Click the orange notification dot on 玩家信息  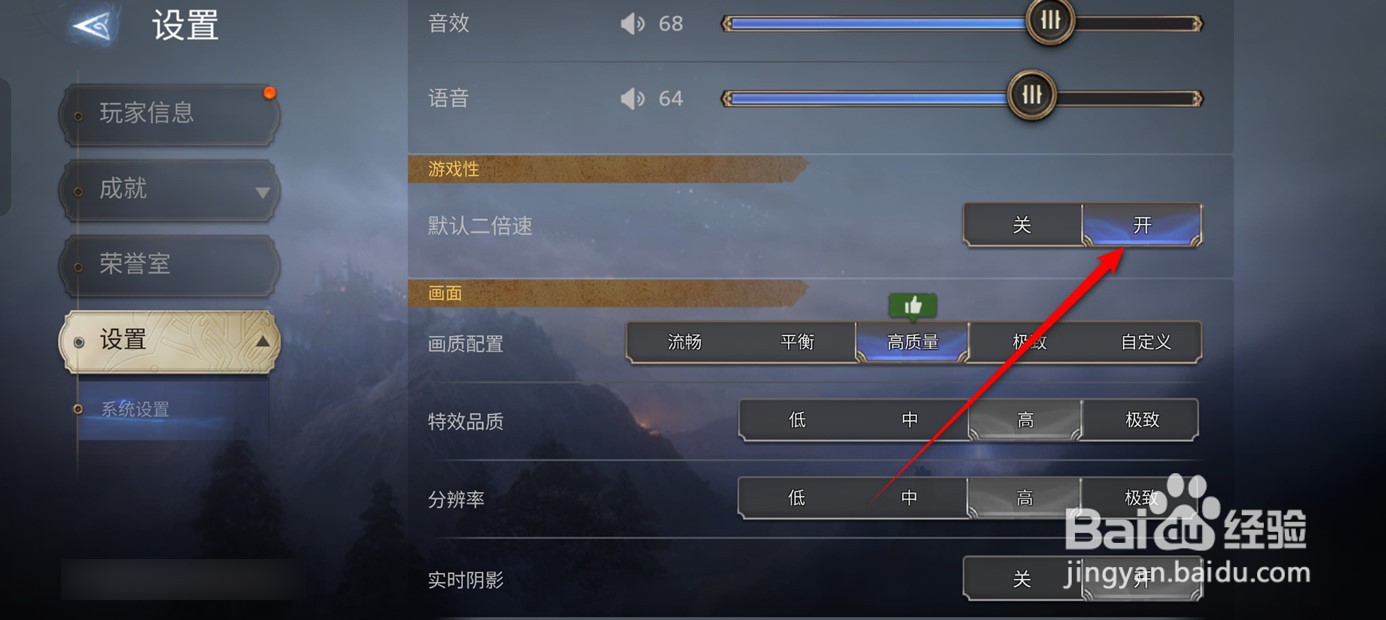269,93
